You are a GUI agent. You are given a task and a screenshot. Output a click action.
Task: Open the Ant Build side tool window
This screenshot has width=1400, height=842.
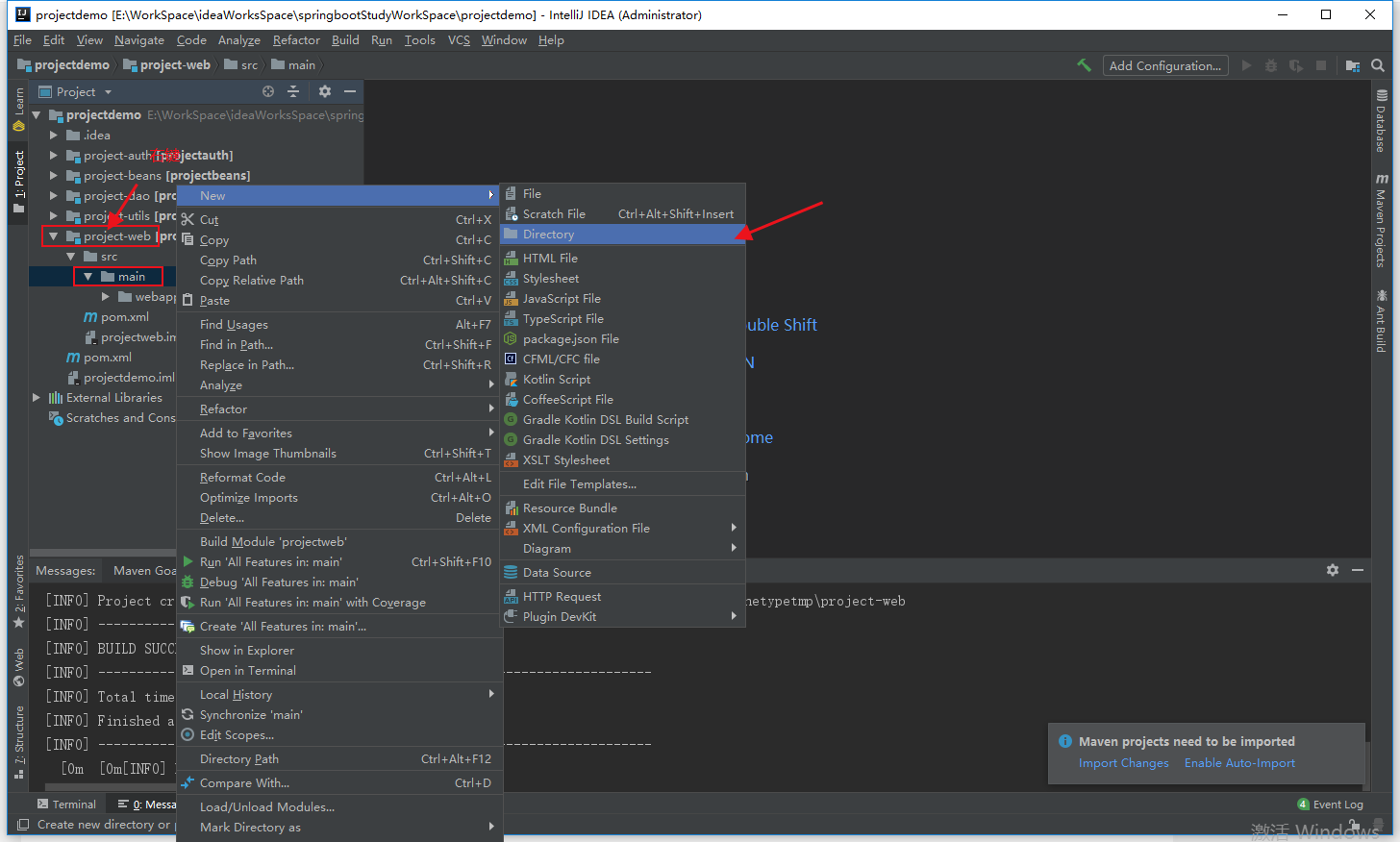point(1381,321)
